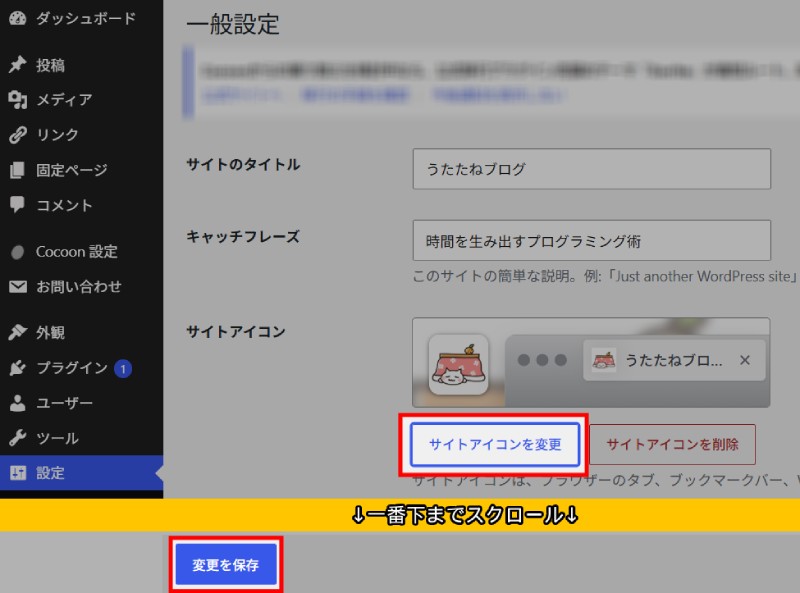Click the speech bubble icon beside コメント

pyautogui.click(x=17, y=204)
